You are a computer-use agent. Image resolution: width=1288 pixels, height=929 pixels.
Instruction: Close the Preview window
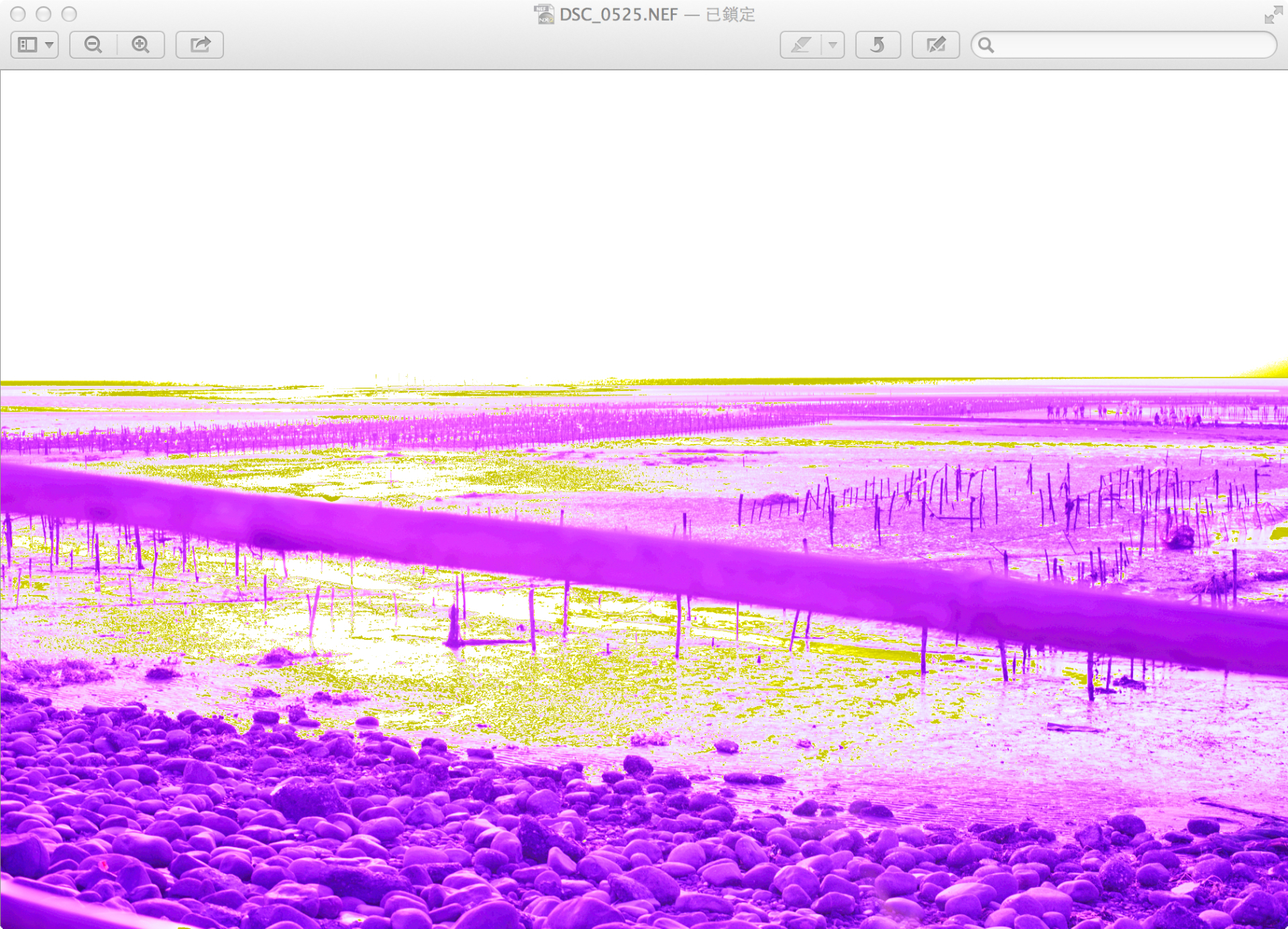(x=18, y=14)
